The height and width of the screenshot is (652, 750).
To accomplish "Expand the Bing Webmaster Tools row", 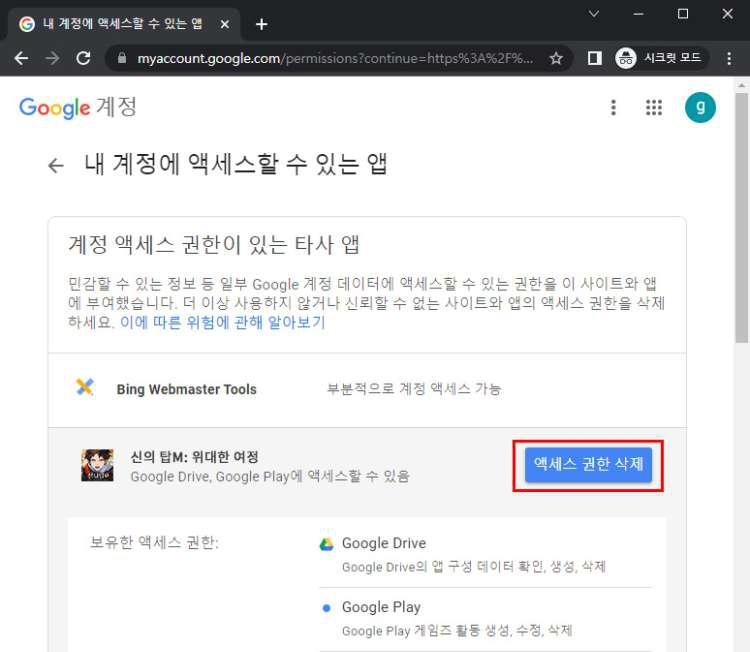I will coord(367,390).
